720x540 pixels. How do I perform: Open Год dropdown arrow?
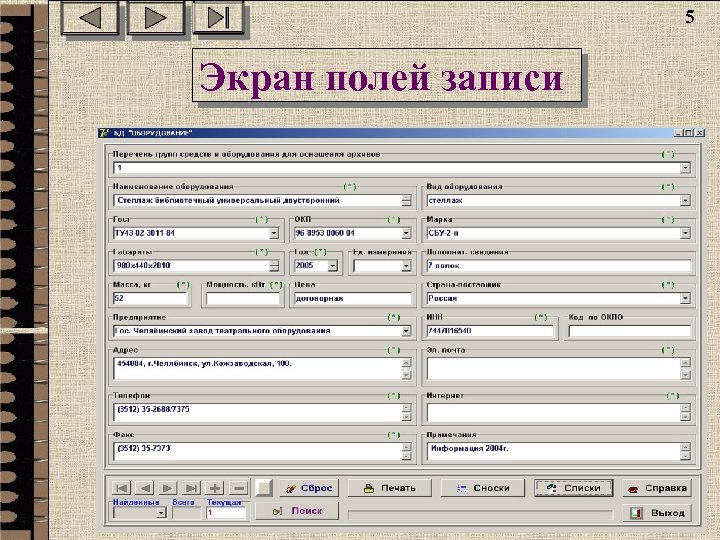coord(332,266)
